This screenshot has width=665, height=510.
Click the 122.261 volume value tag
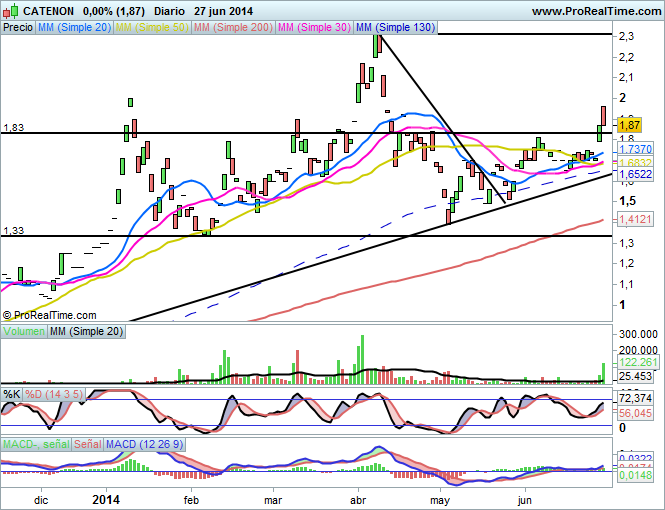click(x=638, y=362)
